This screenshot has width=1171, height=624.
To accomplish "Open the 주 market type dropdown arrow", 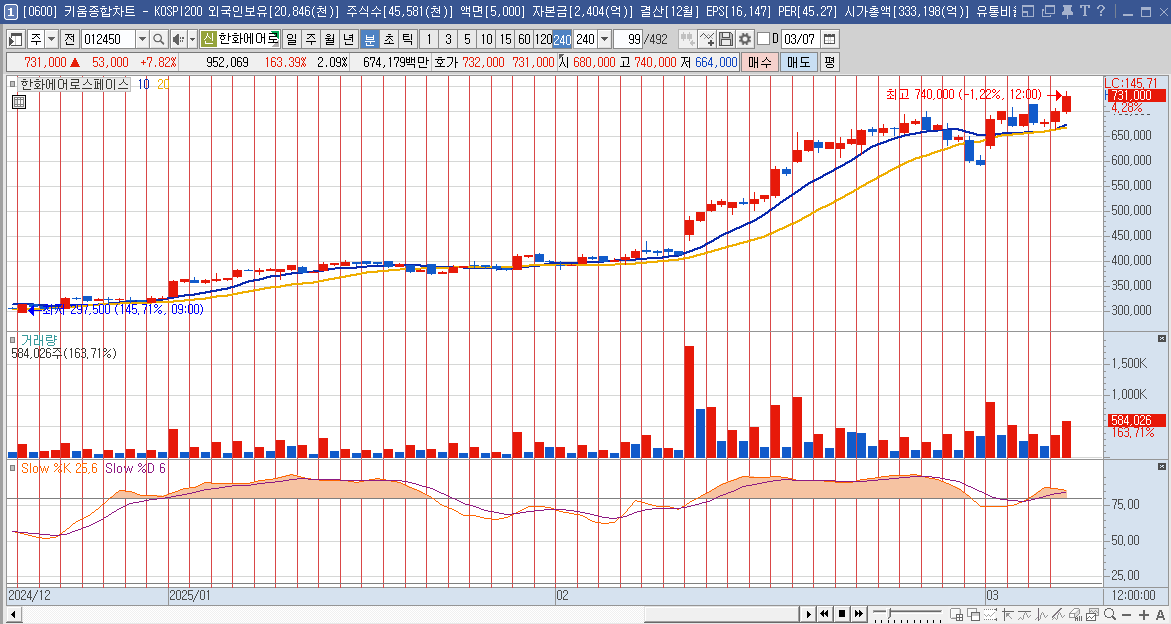I will (x=51, y=39).
